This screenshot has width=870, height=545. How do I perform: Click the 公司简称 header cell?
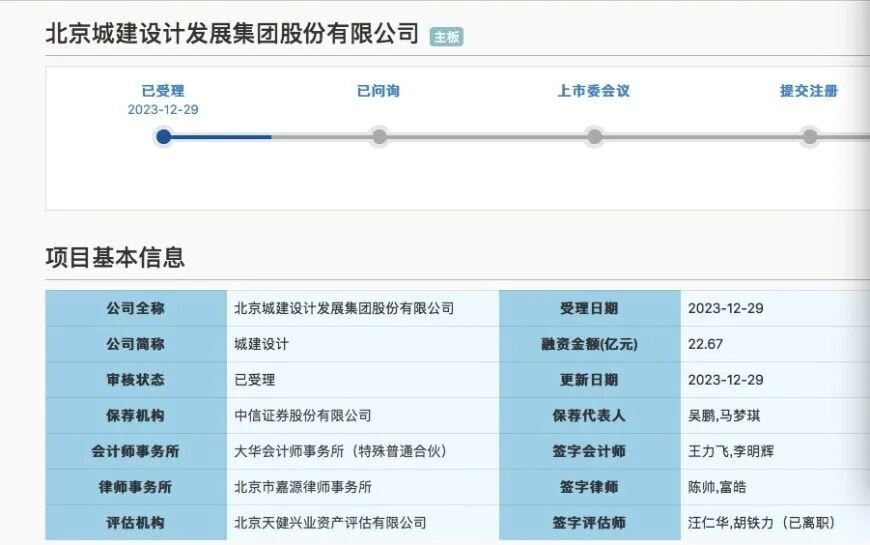pos(136,344)
